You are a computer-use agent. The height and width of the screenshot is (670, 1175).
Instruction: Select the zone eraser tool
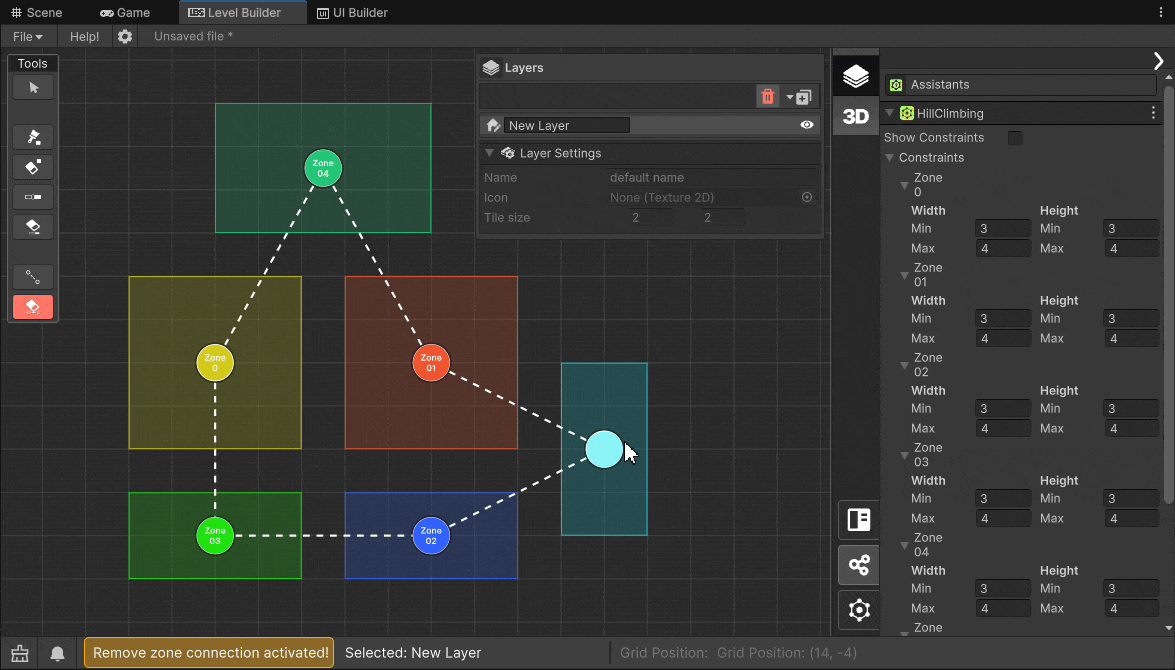[x=33, y=166]
